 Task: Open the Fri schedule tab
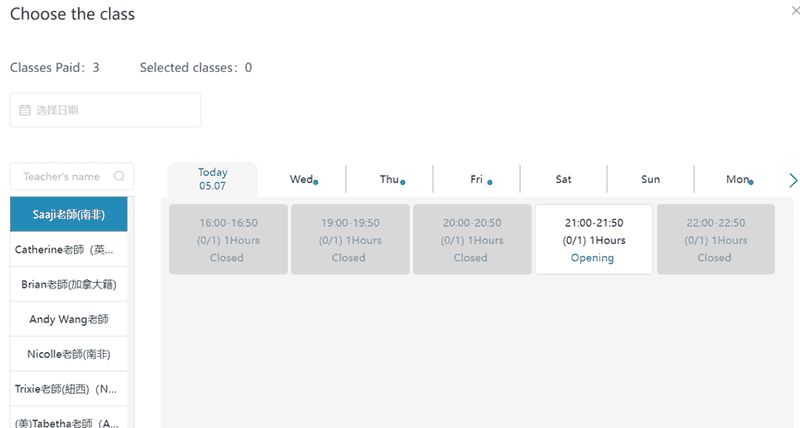(477, 179)
